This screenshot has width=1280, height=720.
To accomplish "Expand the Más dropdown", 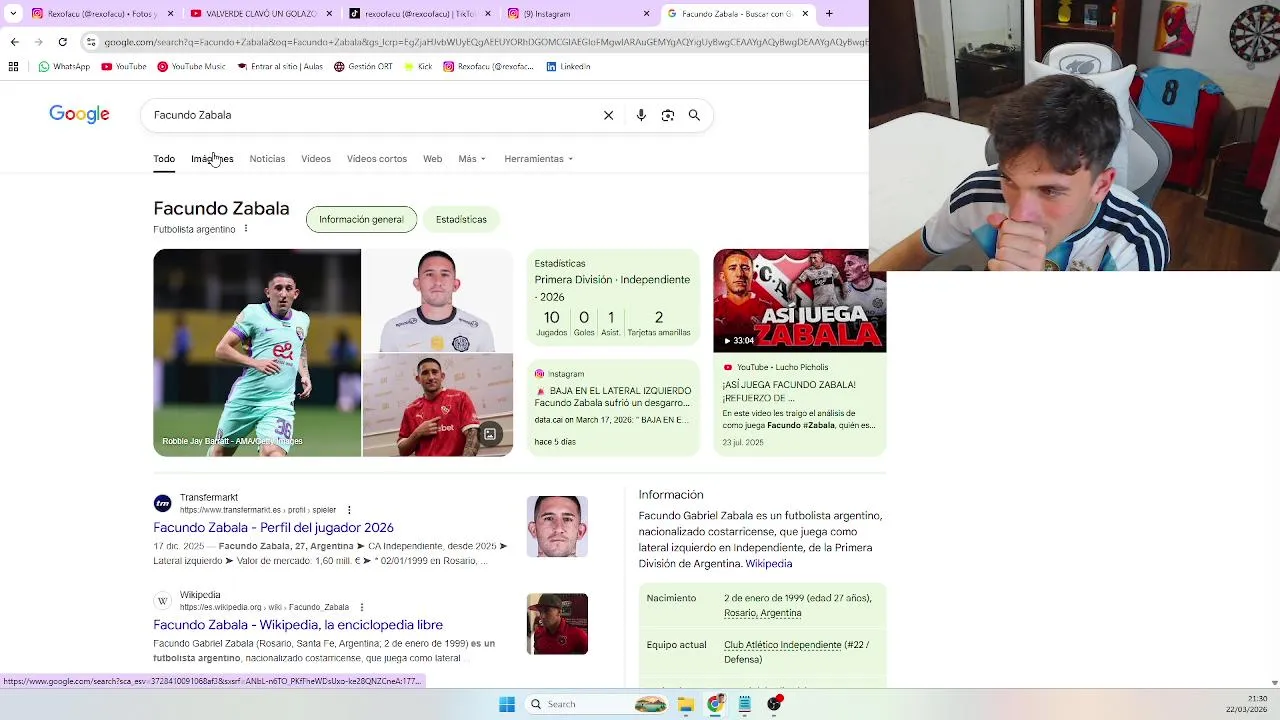I will [x=472, y=159].
